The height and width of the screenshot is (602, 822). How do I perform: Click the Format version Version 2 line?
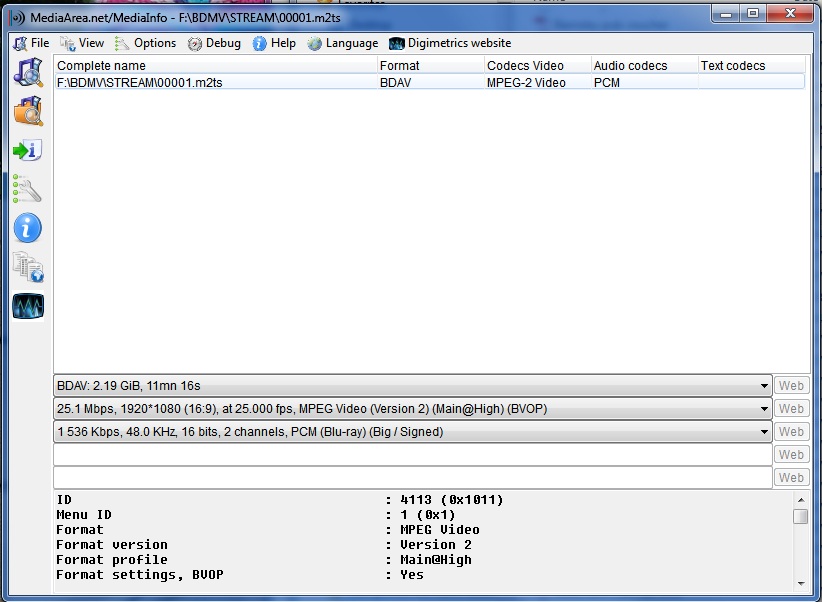pyautogui.click(x=264, y=545)
